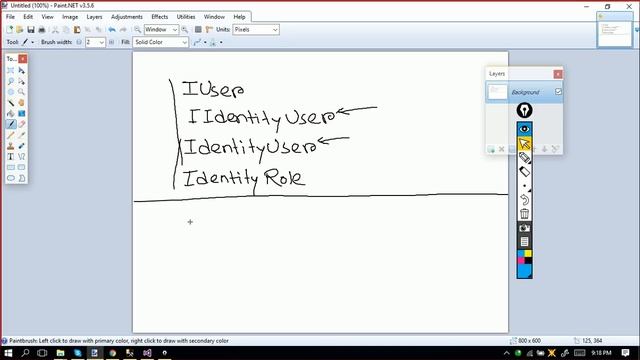Toggle the pixel grid icon

click(x=198, y=29)
